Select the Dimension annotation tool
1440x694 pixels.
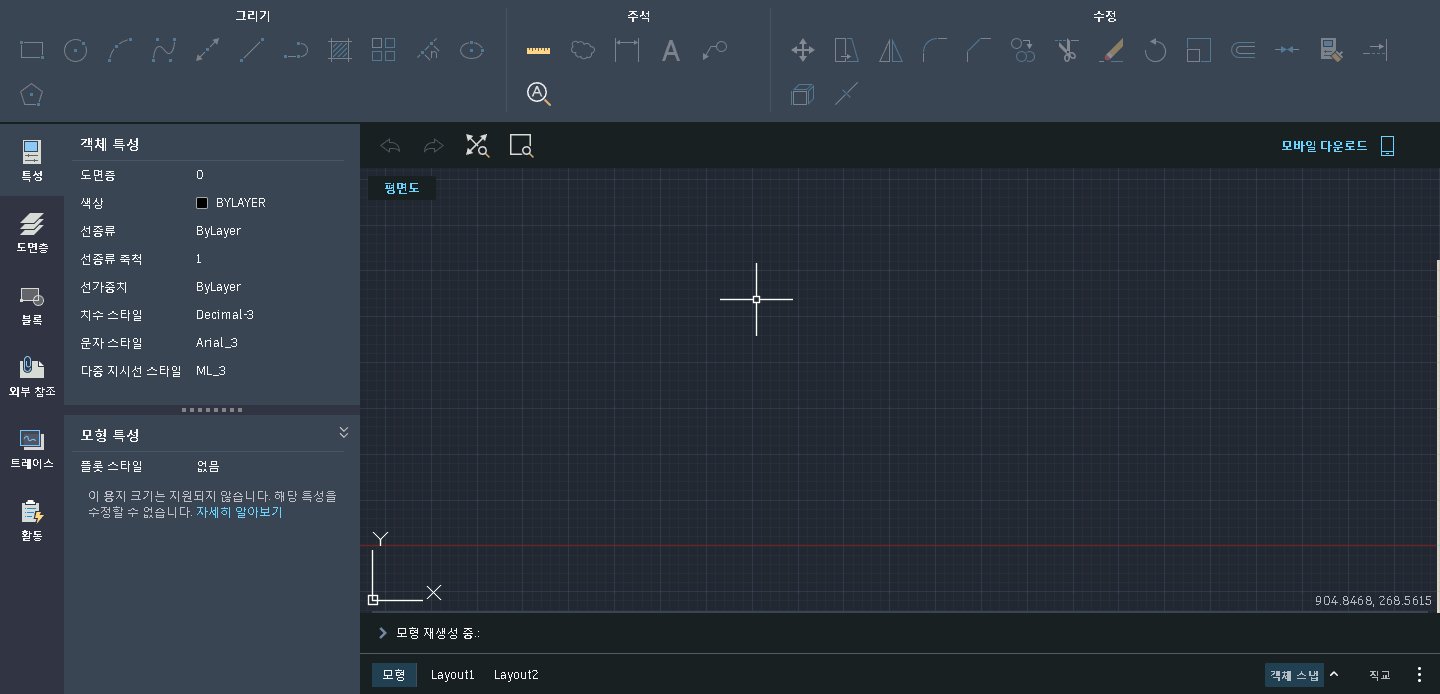point(627,50)
